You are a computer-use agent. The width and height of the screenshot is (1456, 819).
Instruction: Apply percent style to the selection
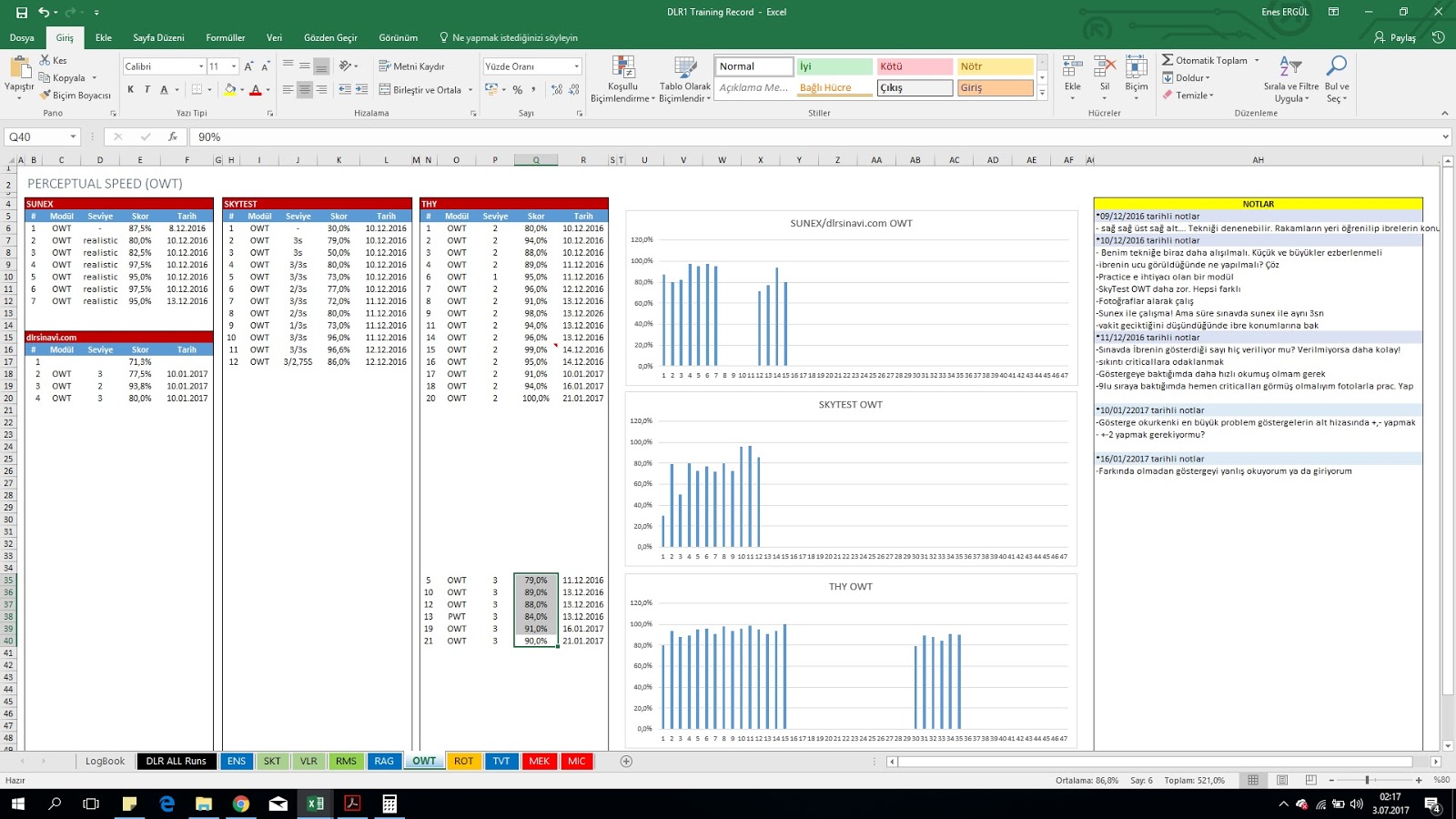[x=517, y=89]
